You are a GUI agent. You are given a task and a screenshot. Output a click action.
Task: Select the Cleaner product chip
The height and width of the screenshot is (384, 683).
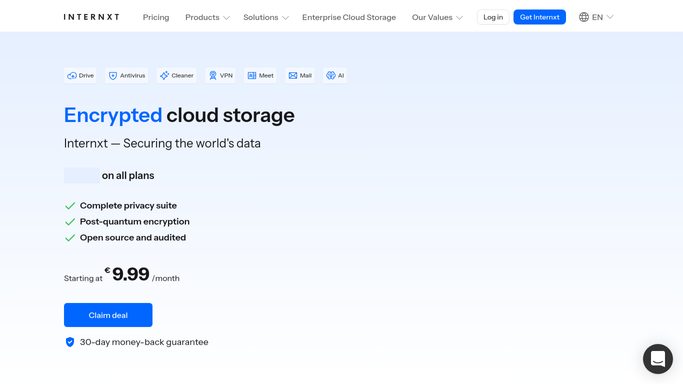(176, 75)
